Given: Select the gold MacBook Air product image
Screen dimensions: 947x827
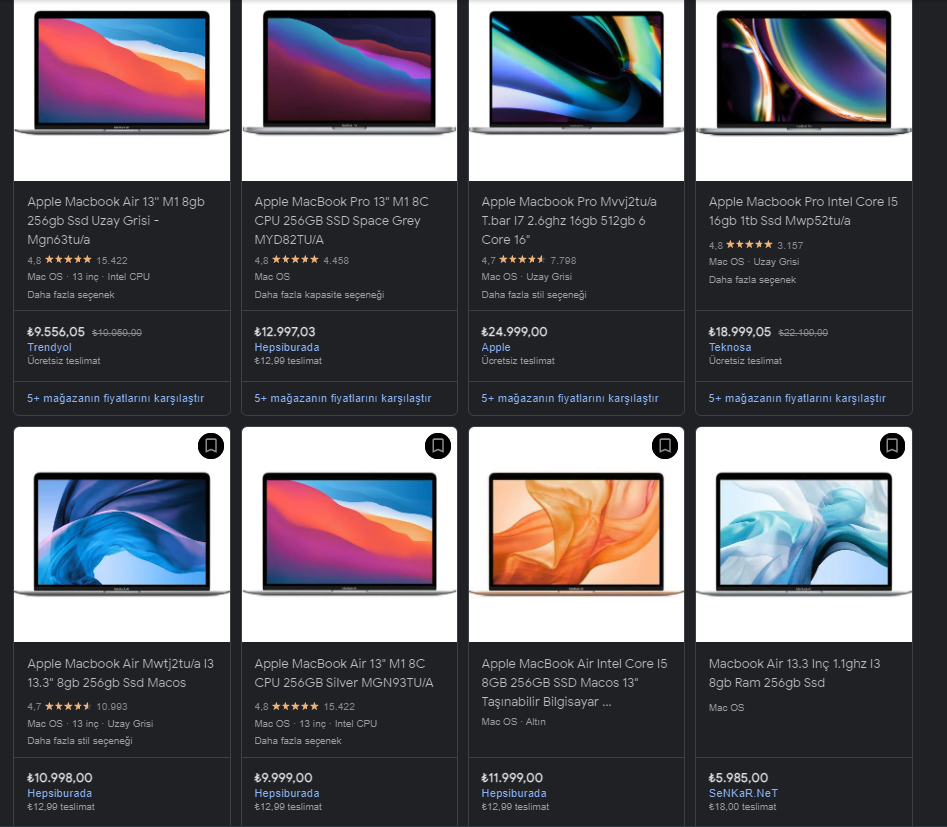Looking at the screenshot, I should tap(576, 535).
